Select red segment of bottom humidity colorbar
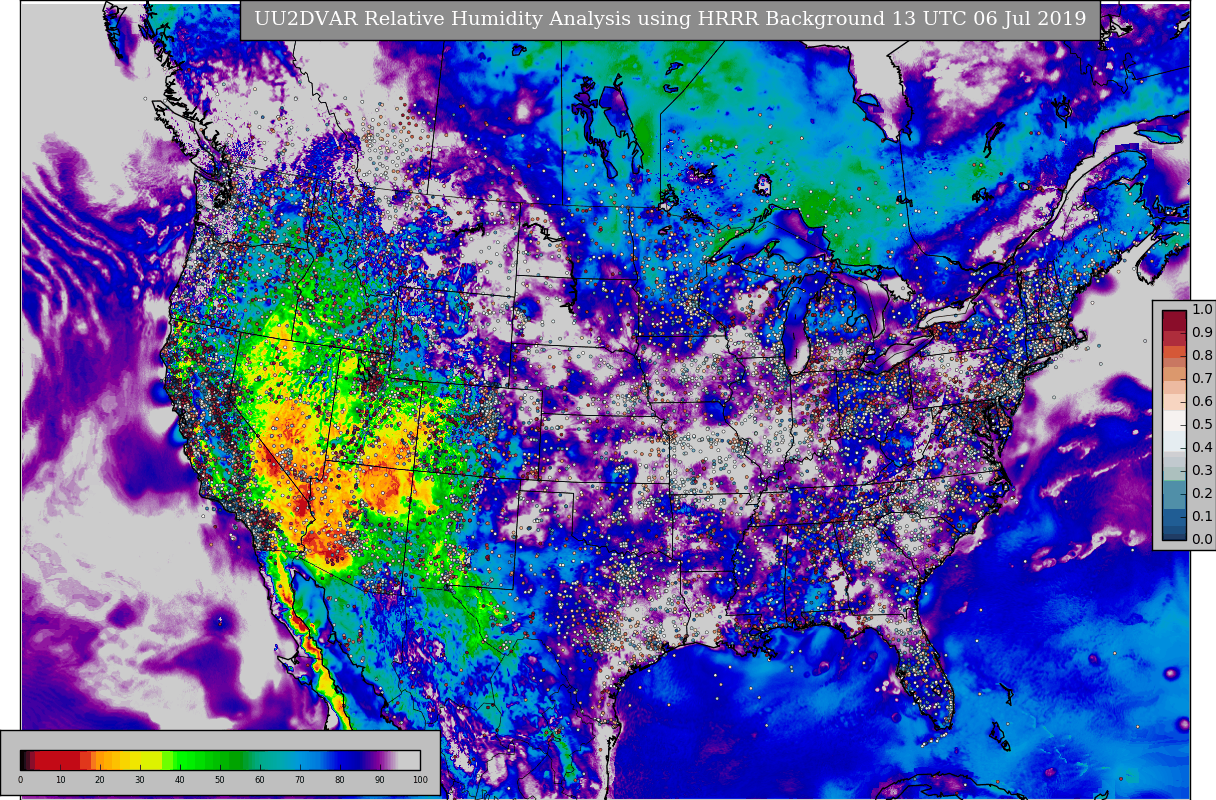This screenshot has width=1216, height=800. click(58, 760)
